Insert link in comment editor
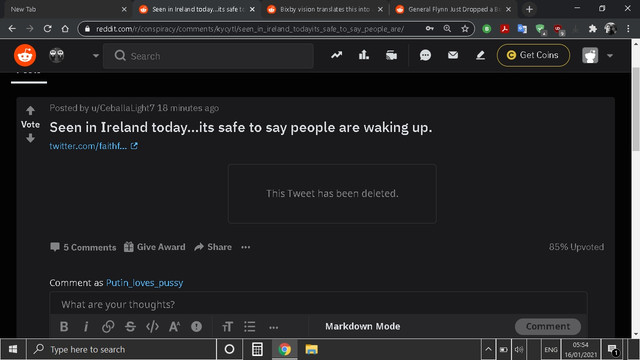The height and width of the screenshot is (360, 640). 108,327
